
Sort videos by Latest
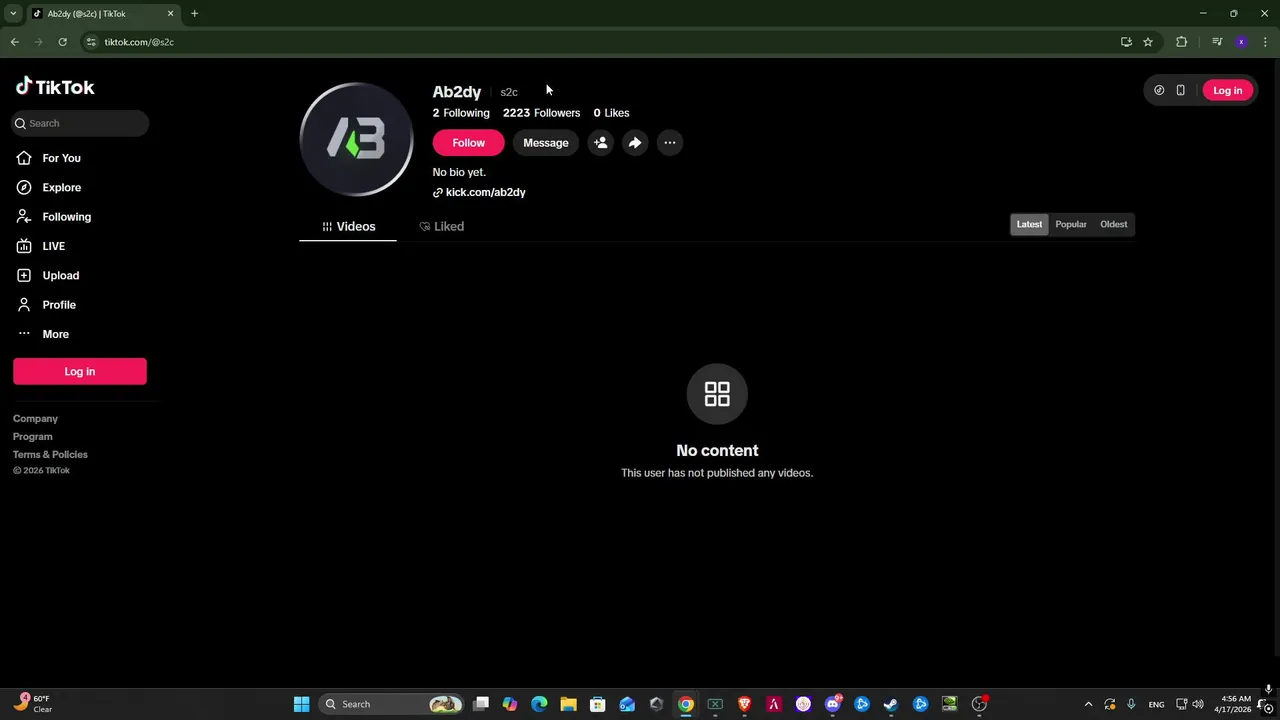[x=1029, y=224]
